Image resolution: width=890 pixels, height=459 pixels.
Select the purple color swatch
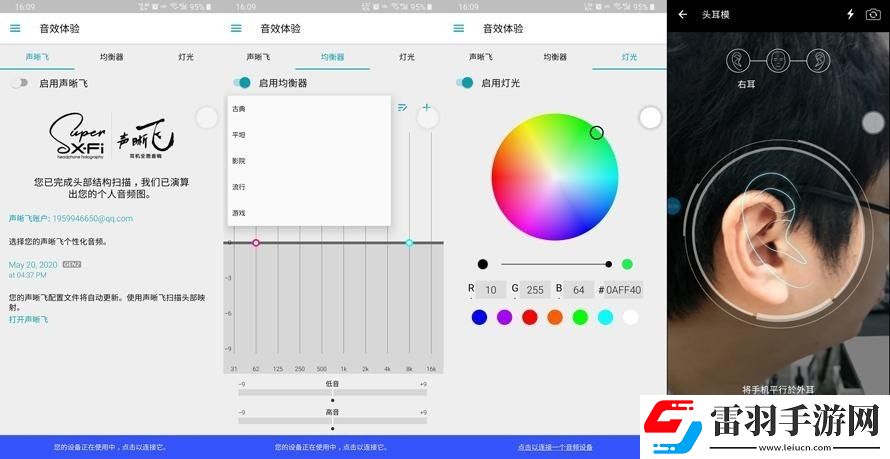click(505, 317)
